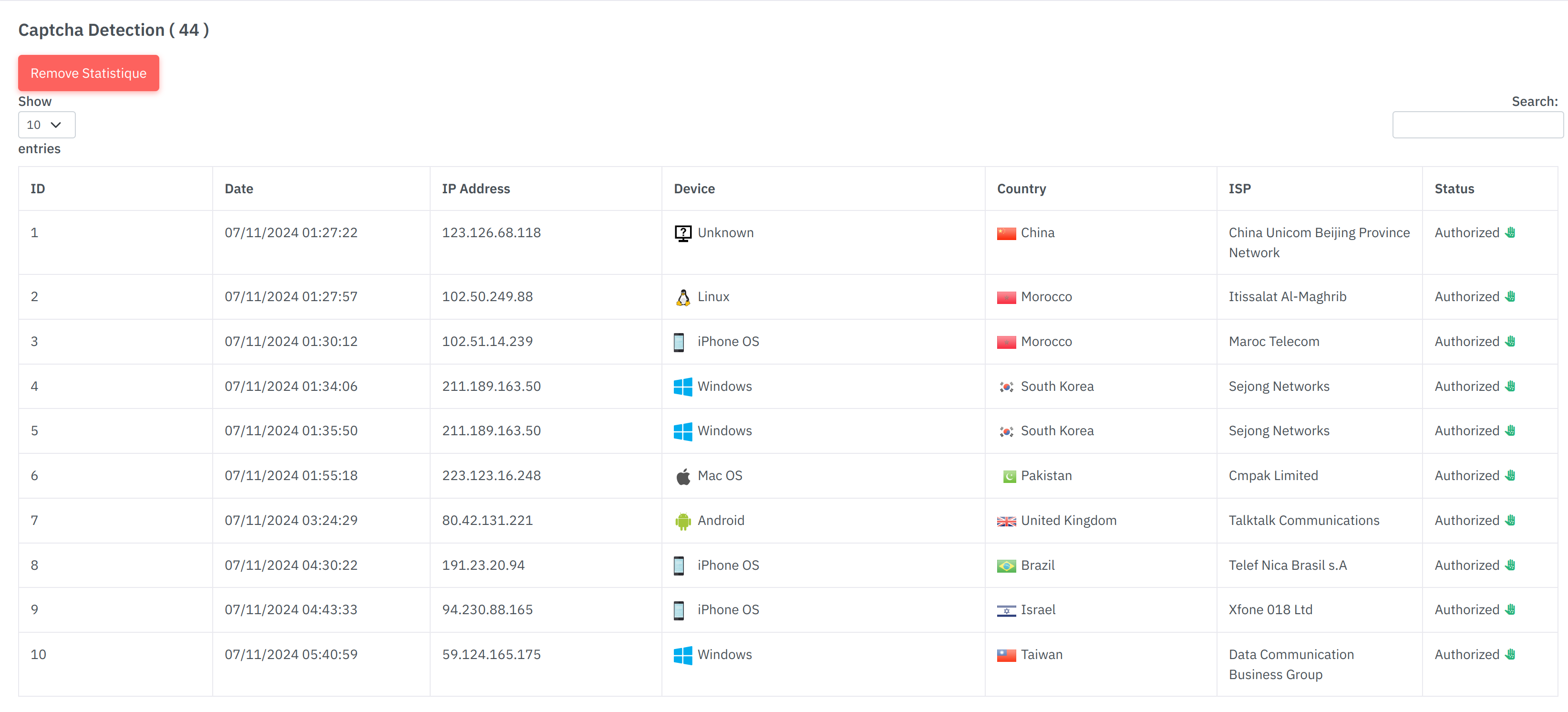This screenshot has height=712, width=1568.
Task: Click the green hand icon in row 1
Action: (1510, 233)
